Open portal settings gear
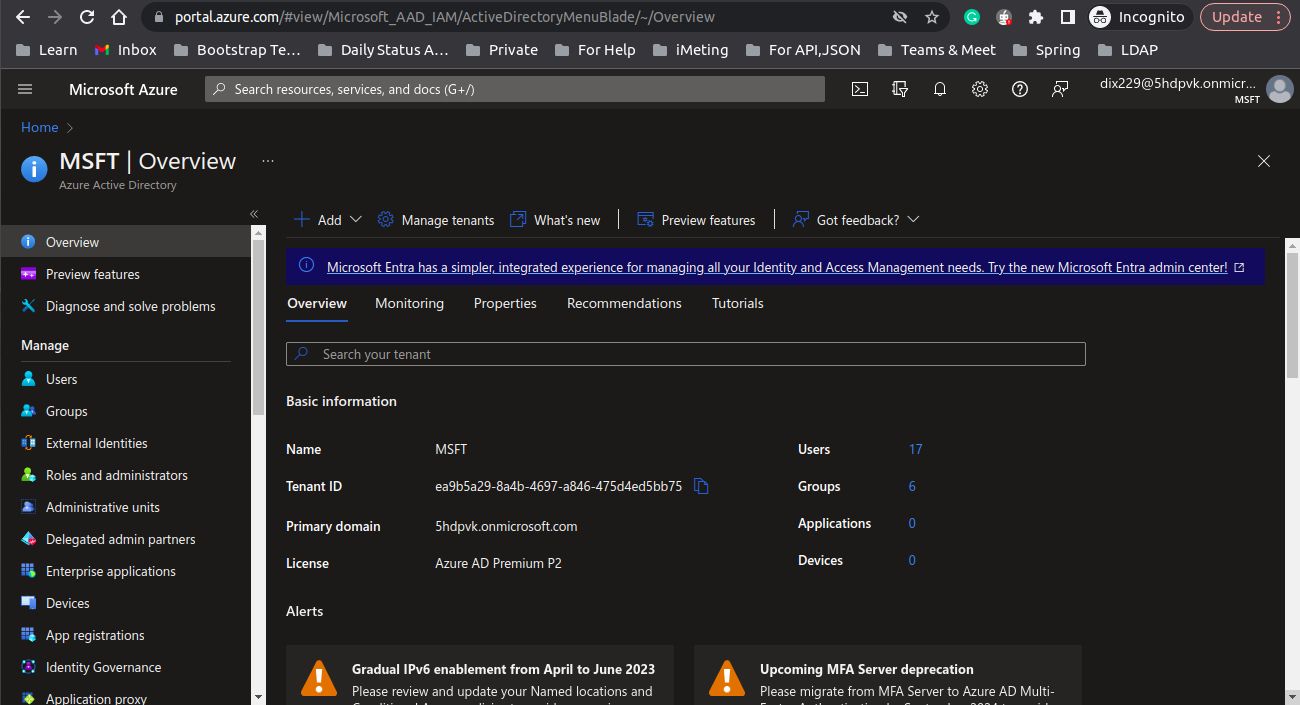This screenshot has width=1300, height=705. click(x=980, y=89)
